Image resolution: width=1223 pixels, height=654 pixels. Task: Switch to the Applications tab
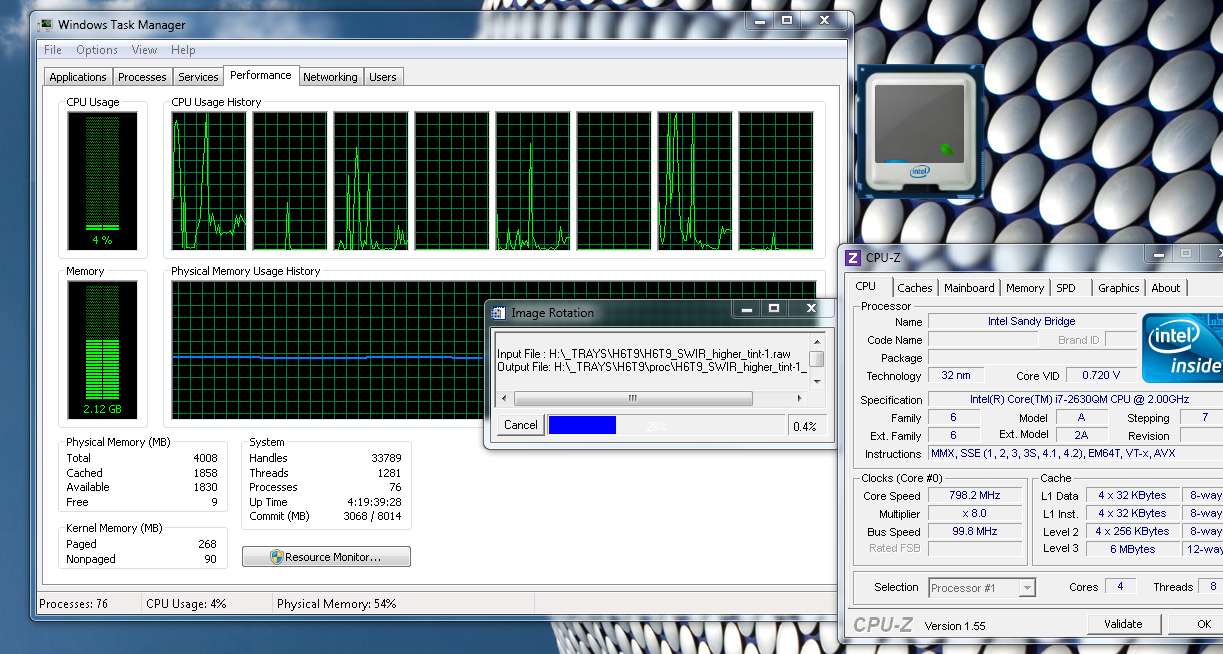click(78, 77)
